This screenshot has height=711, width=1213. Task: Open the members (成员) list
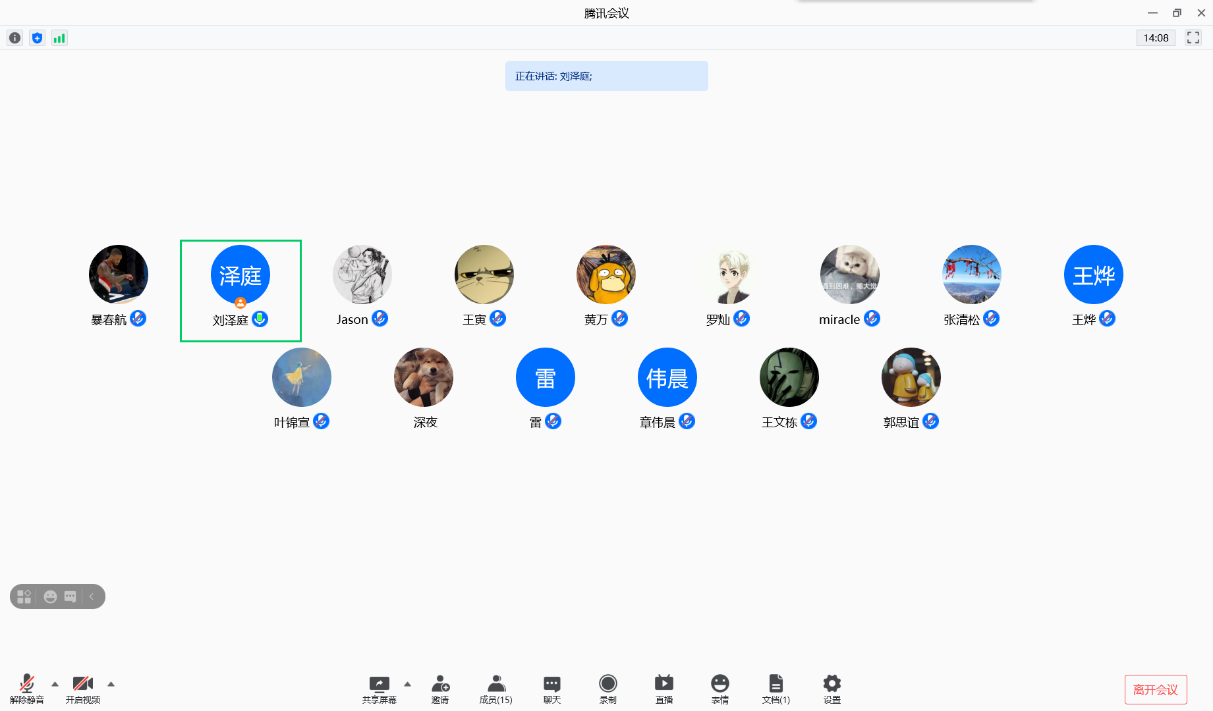click(496, 688)
